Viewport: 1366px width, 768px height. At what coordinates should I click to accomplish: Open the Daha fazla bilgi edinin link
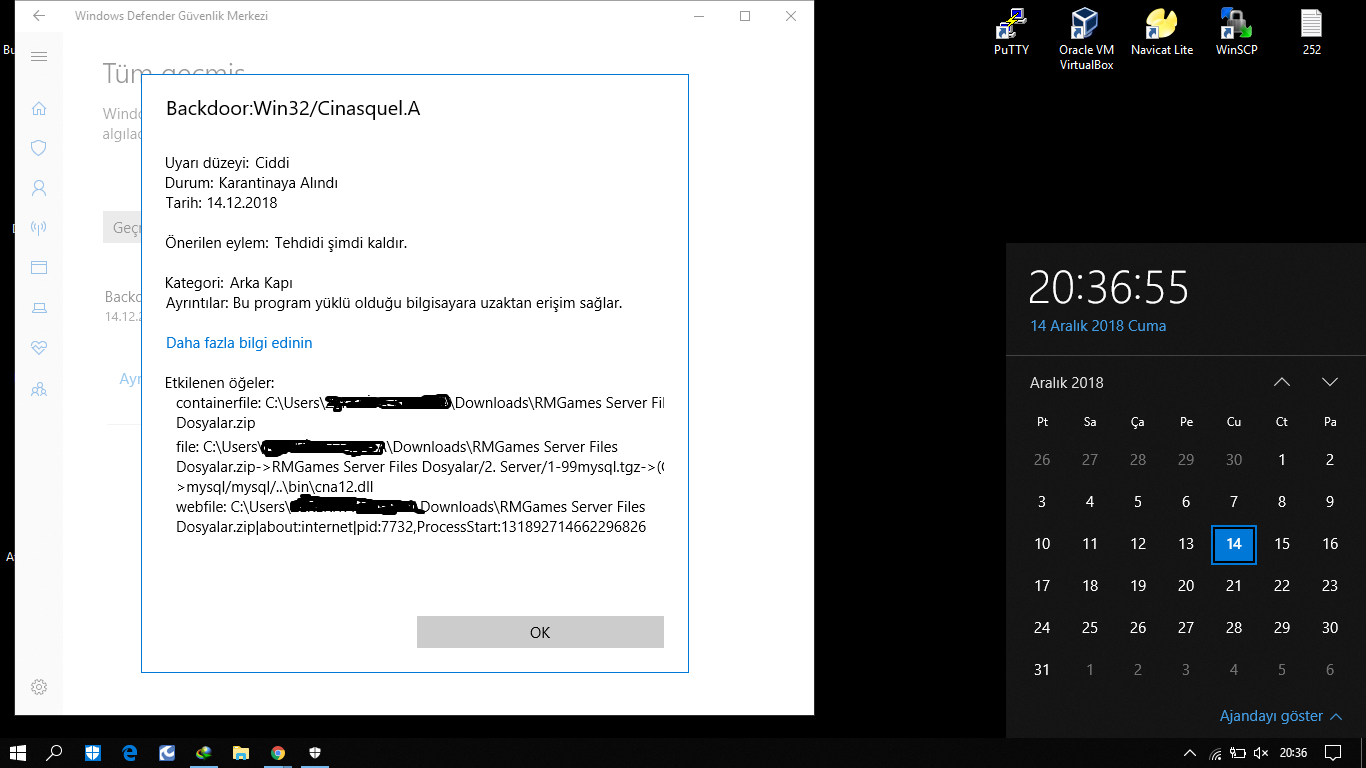click(x=239, y=343)
